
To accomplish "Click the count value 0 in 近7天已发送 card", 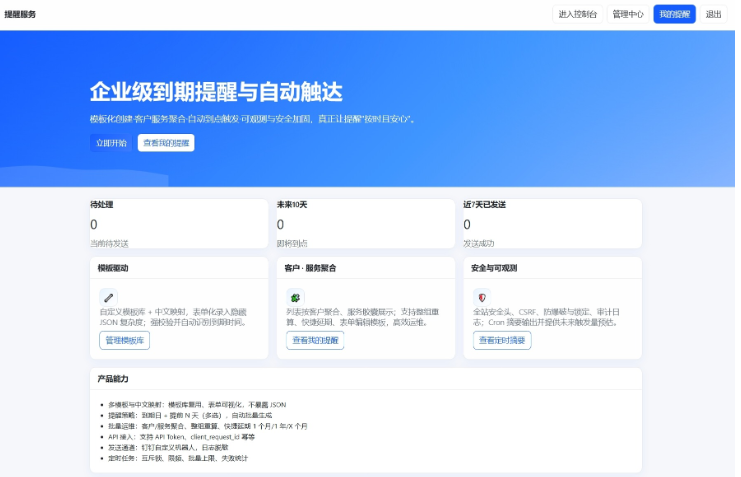I will [467, 224].
